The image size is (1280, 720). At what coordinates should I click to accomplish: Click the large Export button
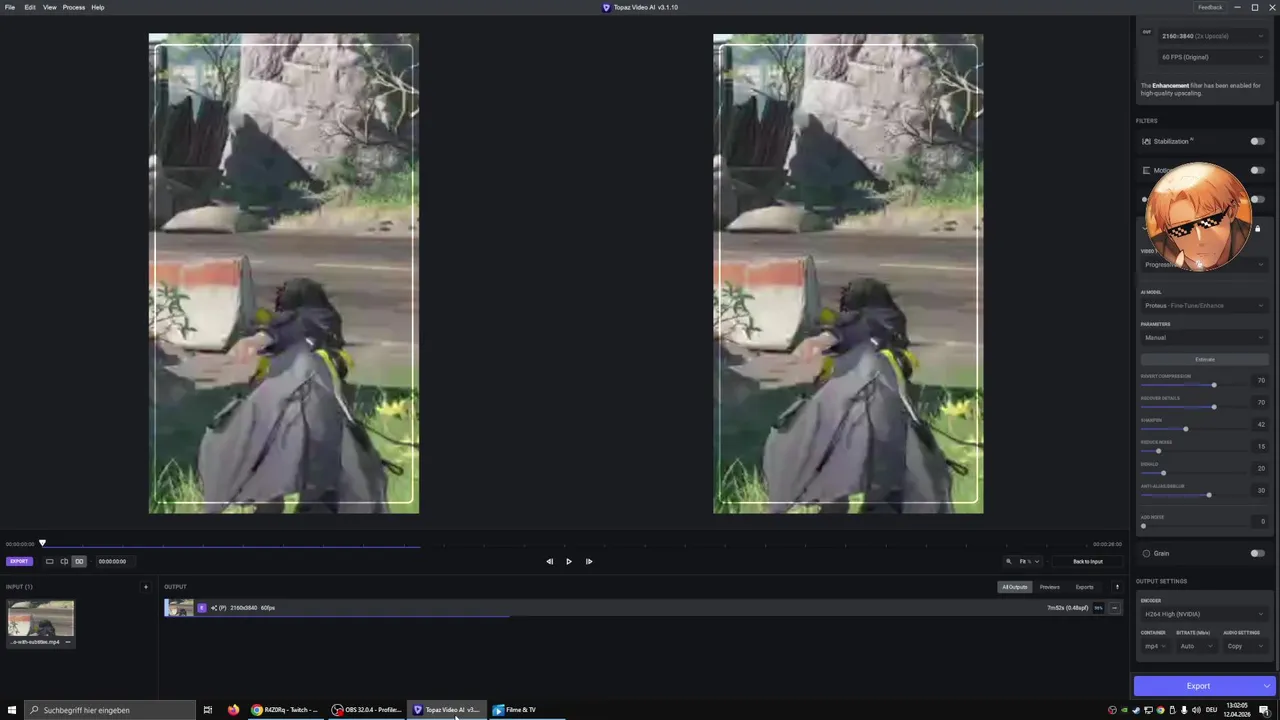(1197, 686)
